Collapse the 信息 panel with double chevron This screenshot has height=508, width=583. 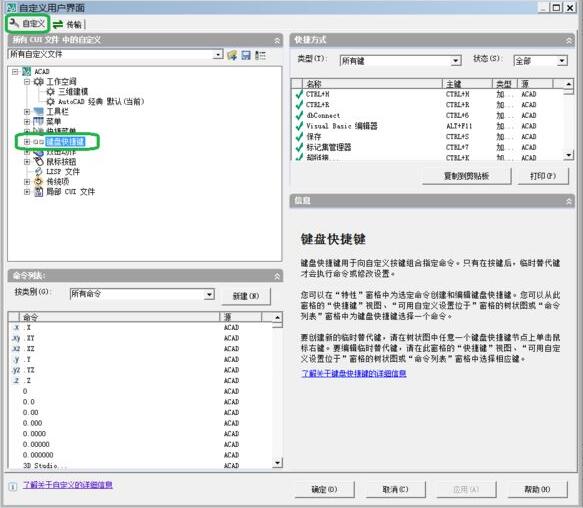tap(569, 201)
